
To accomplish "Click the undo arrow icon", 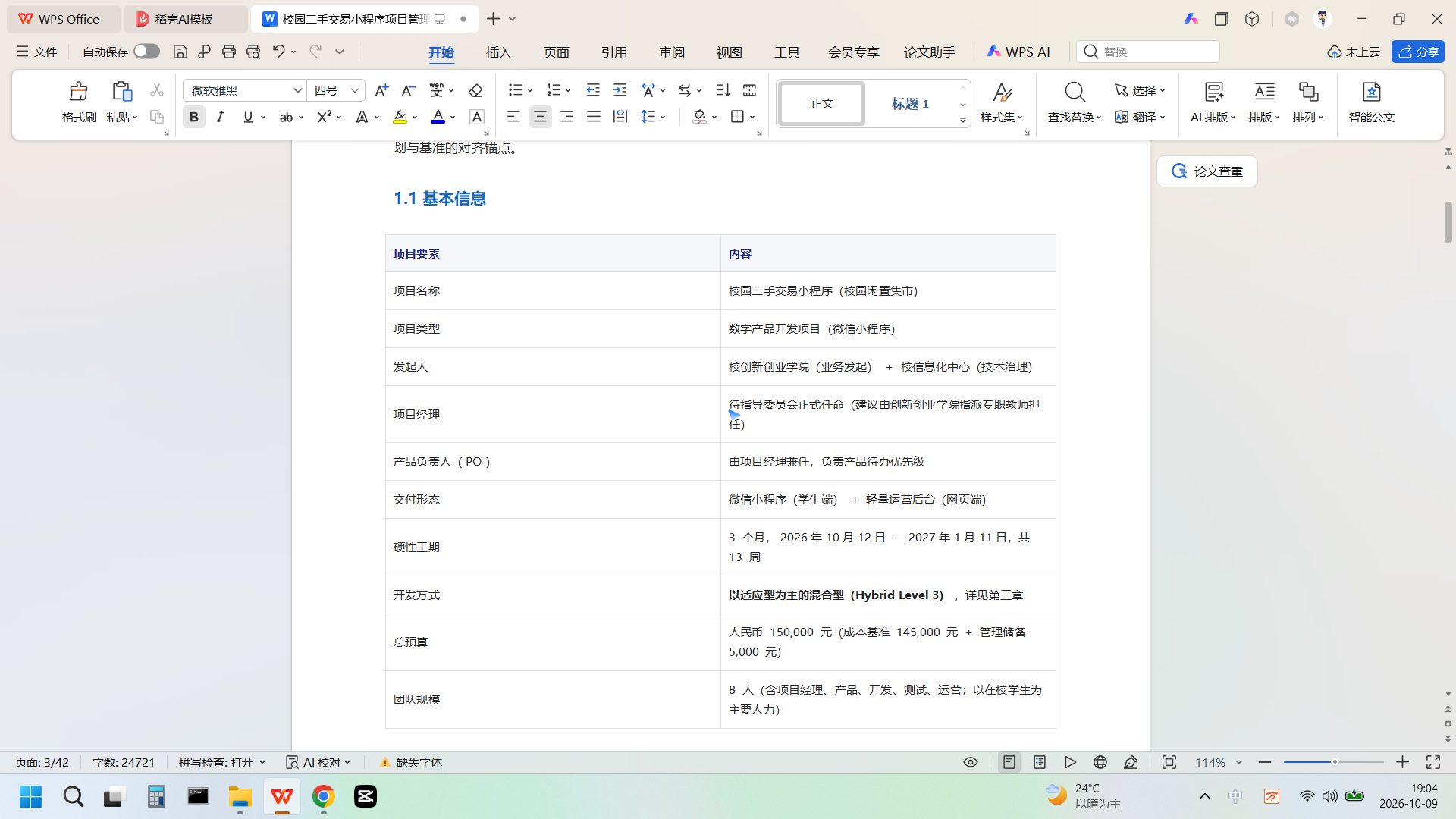I will point(279,52).
